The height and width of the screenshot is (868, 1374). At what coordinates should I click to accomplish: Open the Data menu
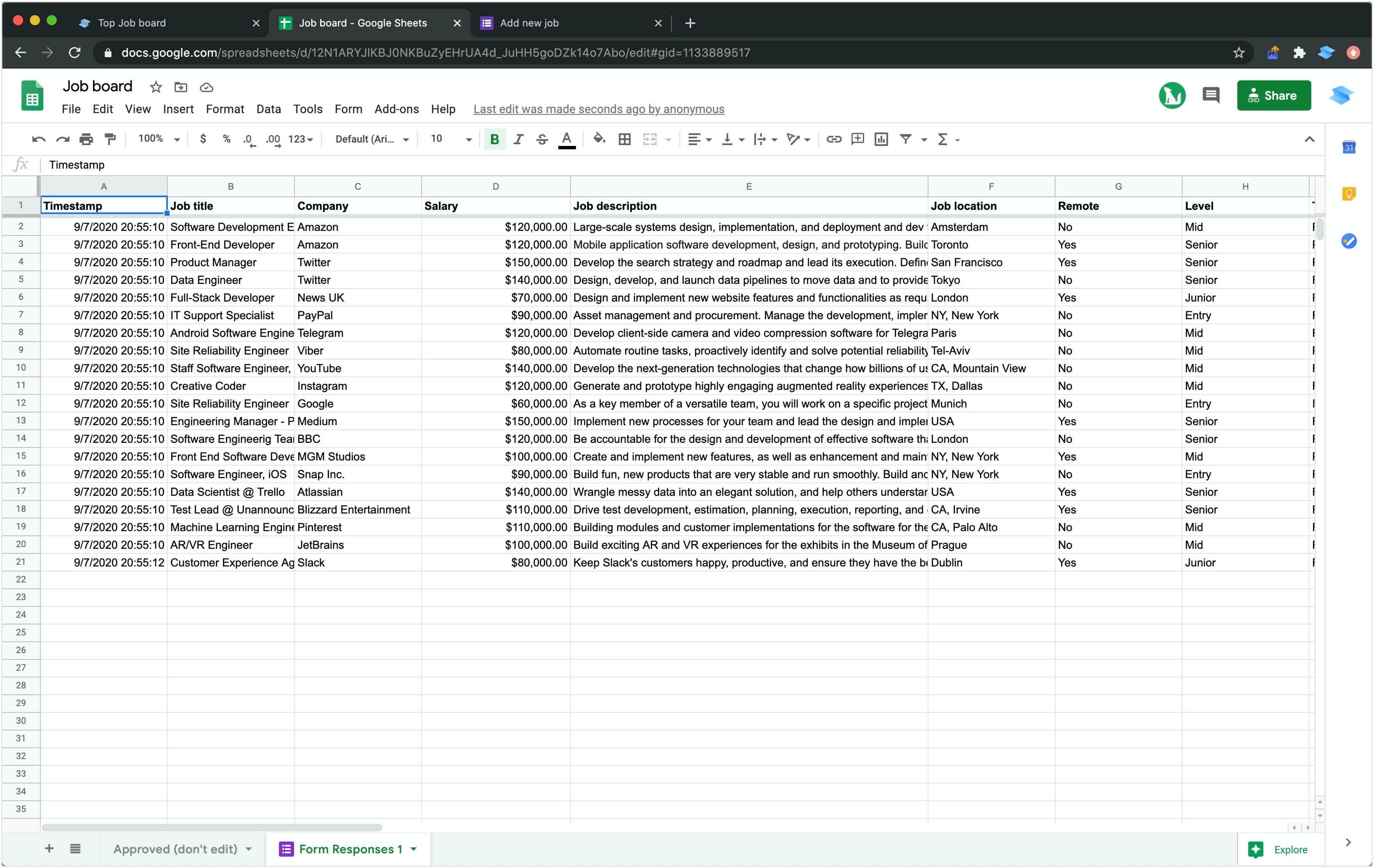[268, 109]
